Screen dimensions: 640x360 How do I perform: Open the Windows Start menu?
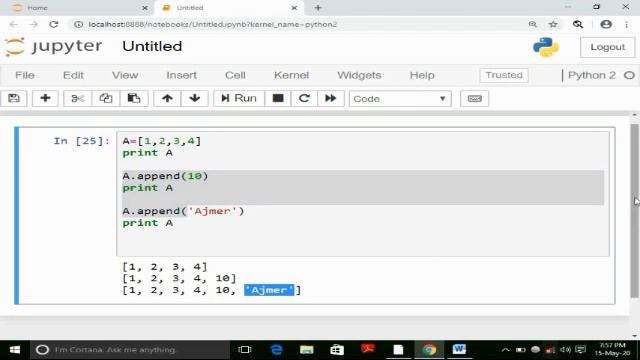click(15, 350)
